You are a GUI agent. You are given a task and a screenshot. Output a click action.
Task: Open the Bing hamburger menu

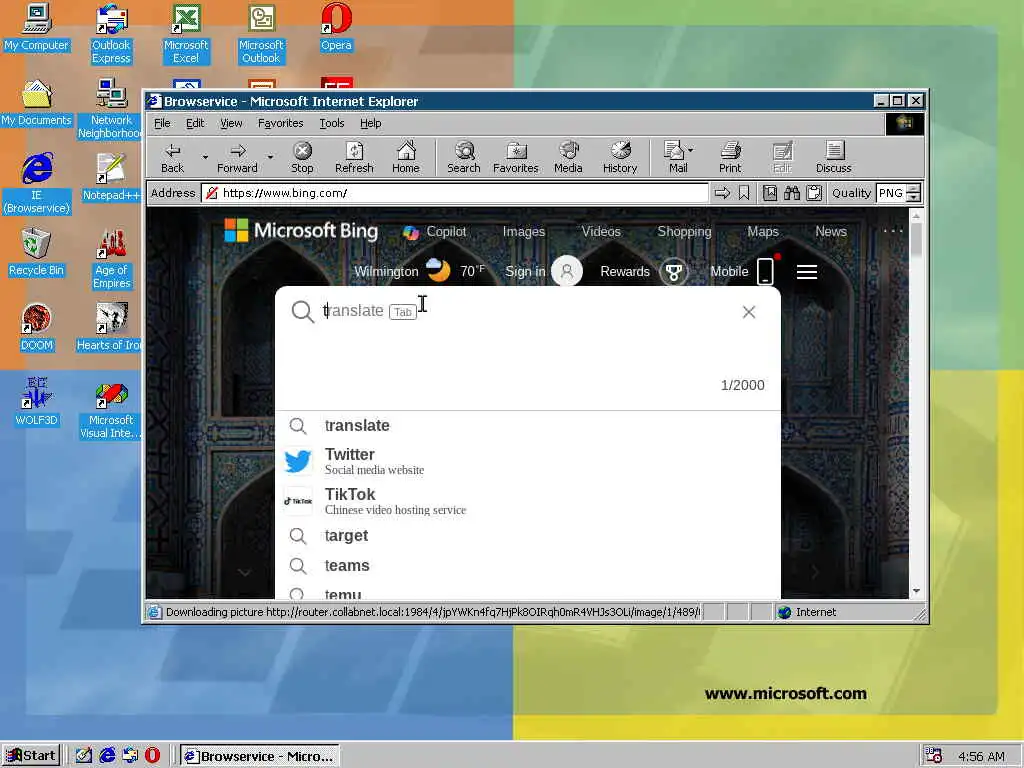(807, 272)
